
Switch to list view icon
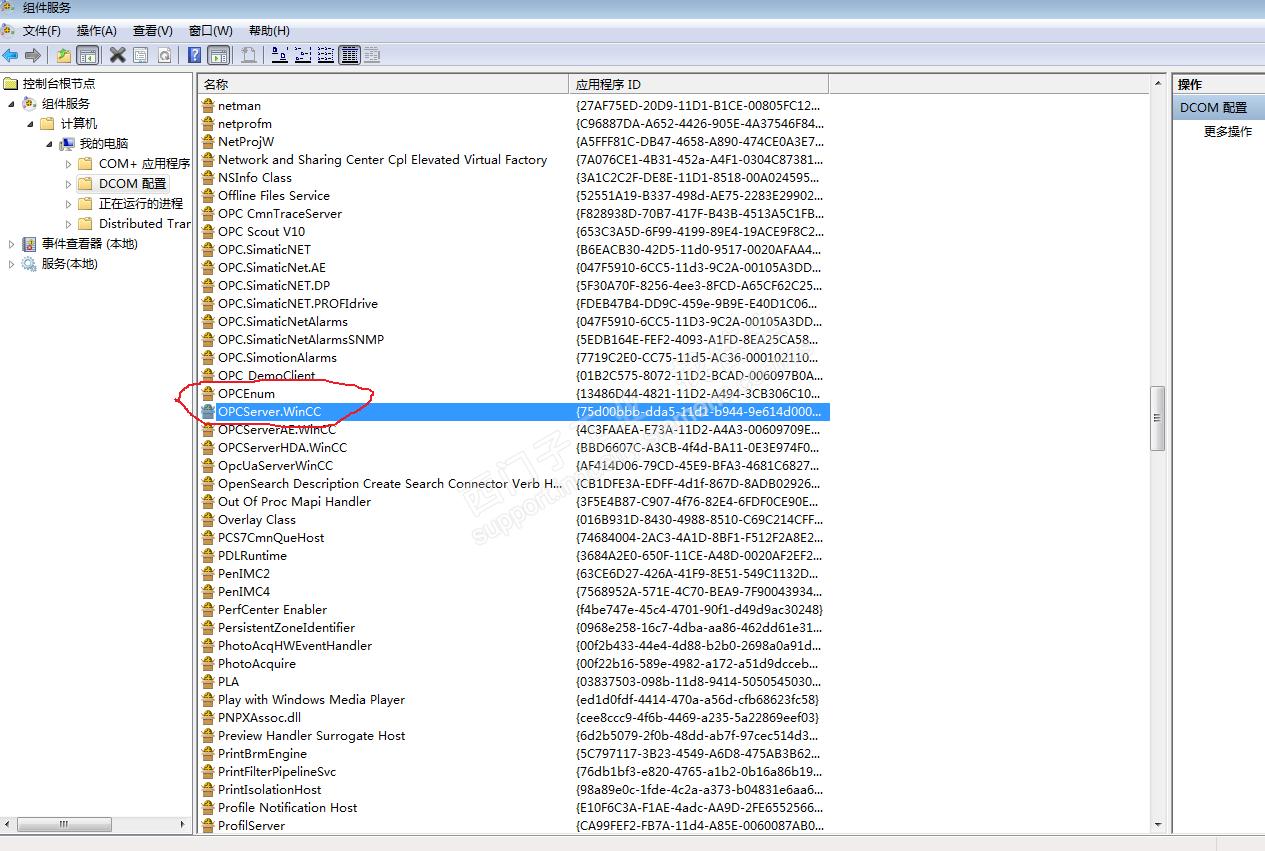(325, 55)
